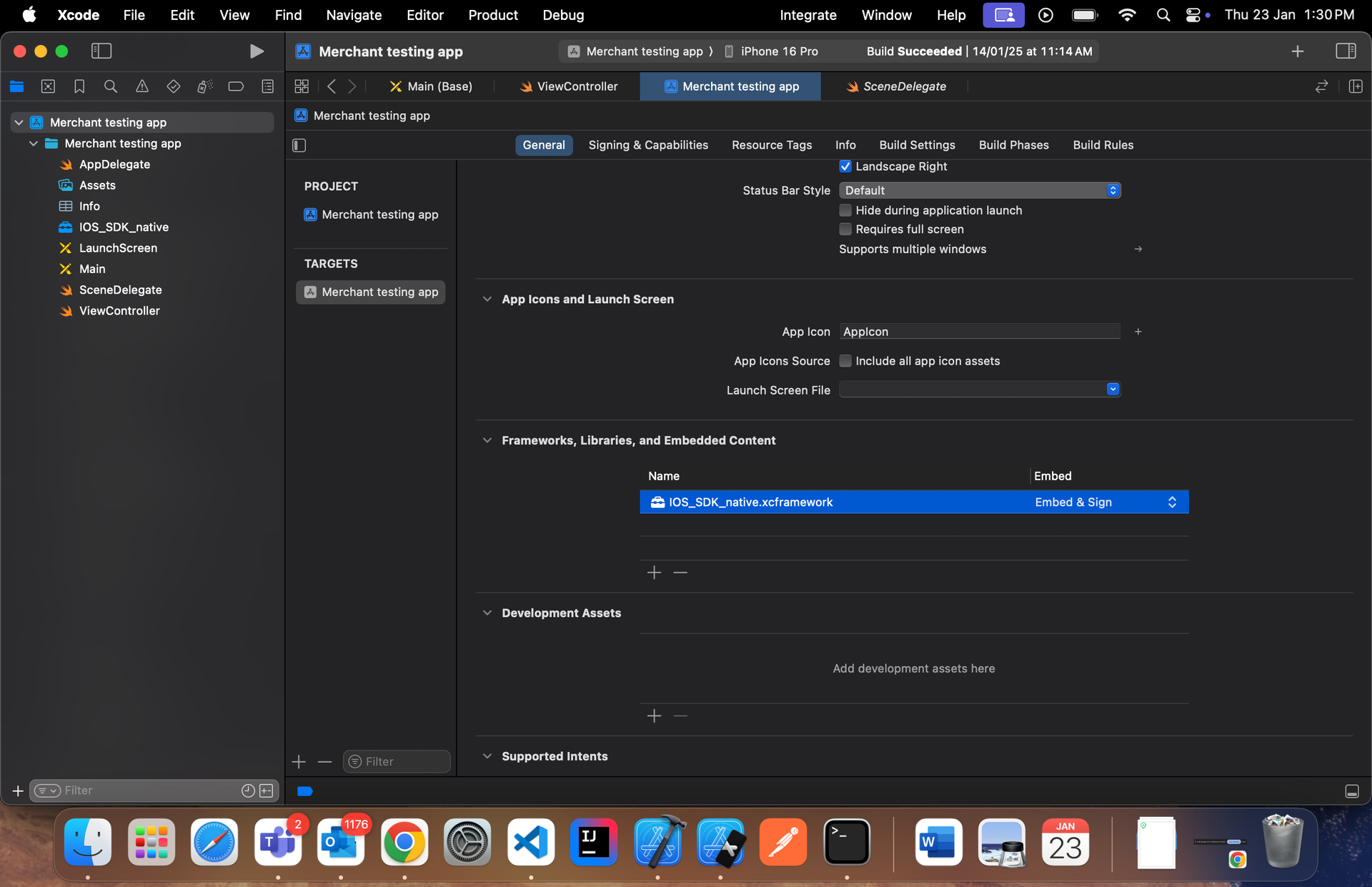The width and height of the screenshot is (1372, 887).
Task: Check Include all app icon assets
Action: coord(845,361)
